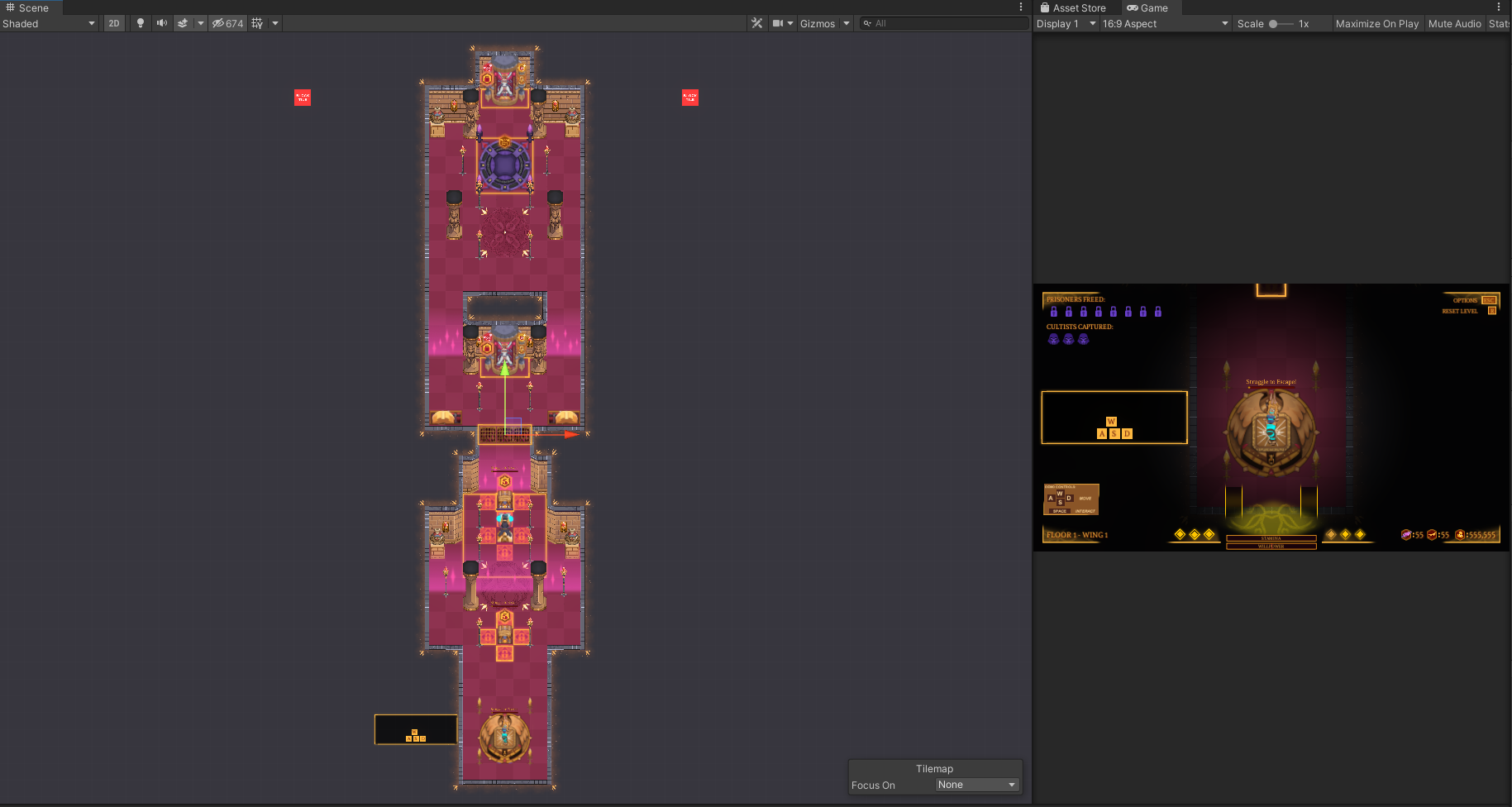This screenshot has height=807, width=1512.
Task: Toggle scene lighting with the lightbulb icon
Action: 141,23
